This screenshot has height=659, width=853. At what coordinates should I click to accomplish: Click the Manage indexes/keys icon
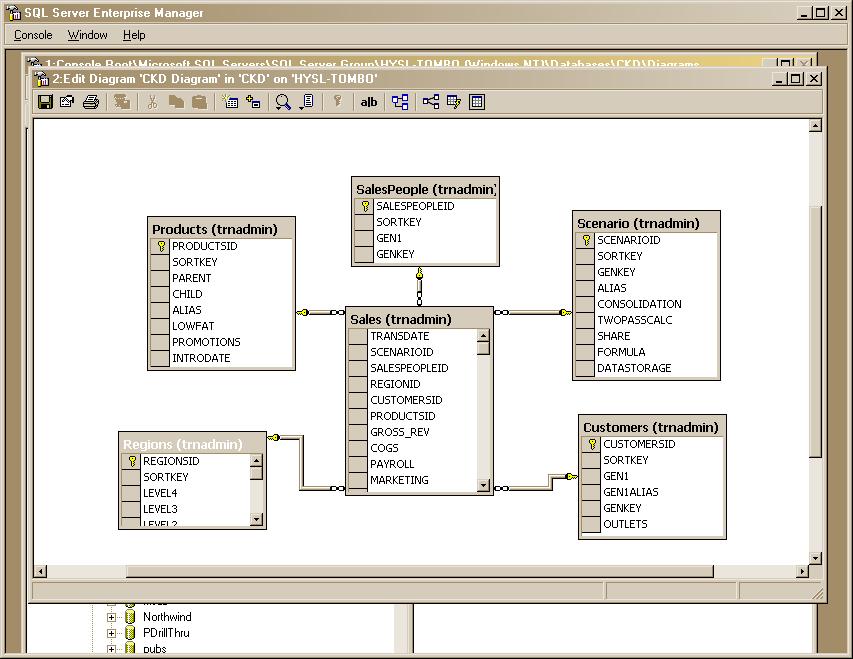pos(454,102)
